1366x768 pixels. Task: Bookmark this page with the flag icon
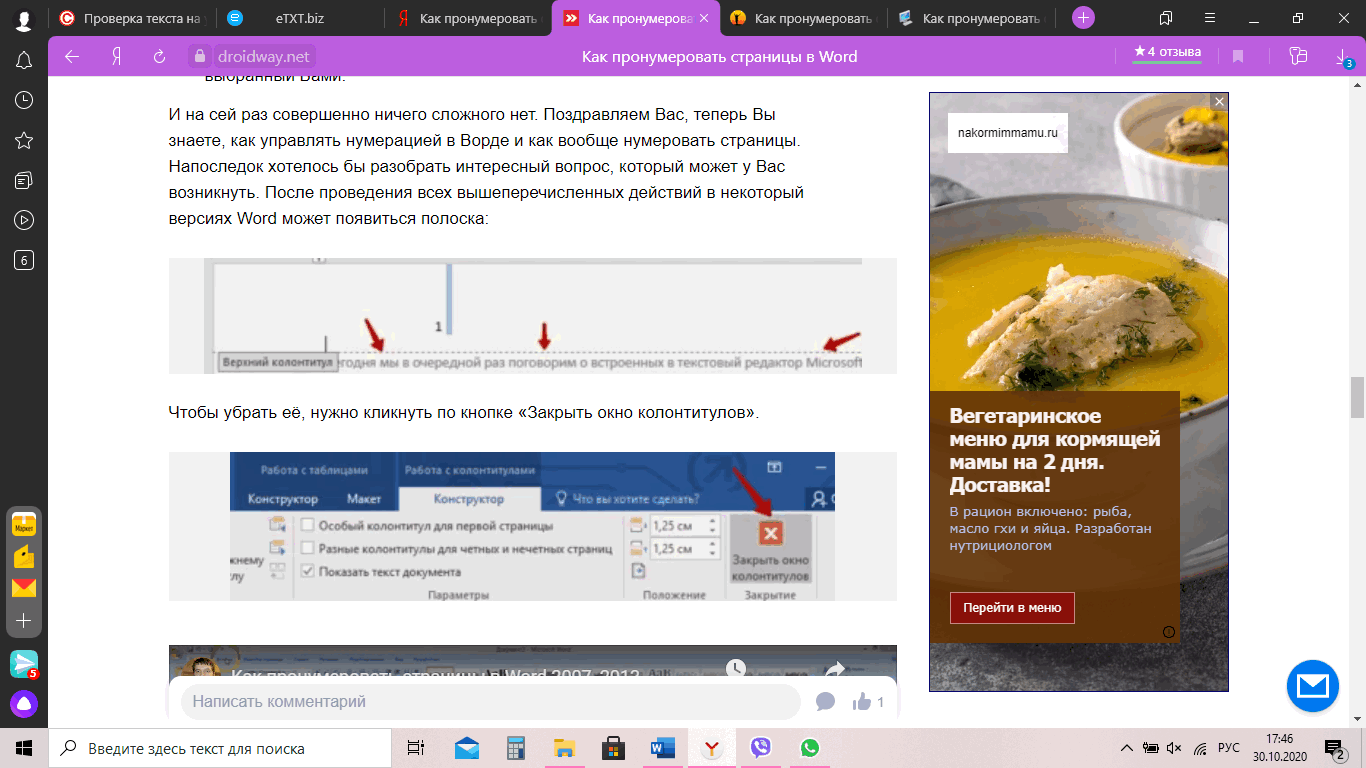point(1238,57)
